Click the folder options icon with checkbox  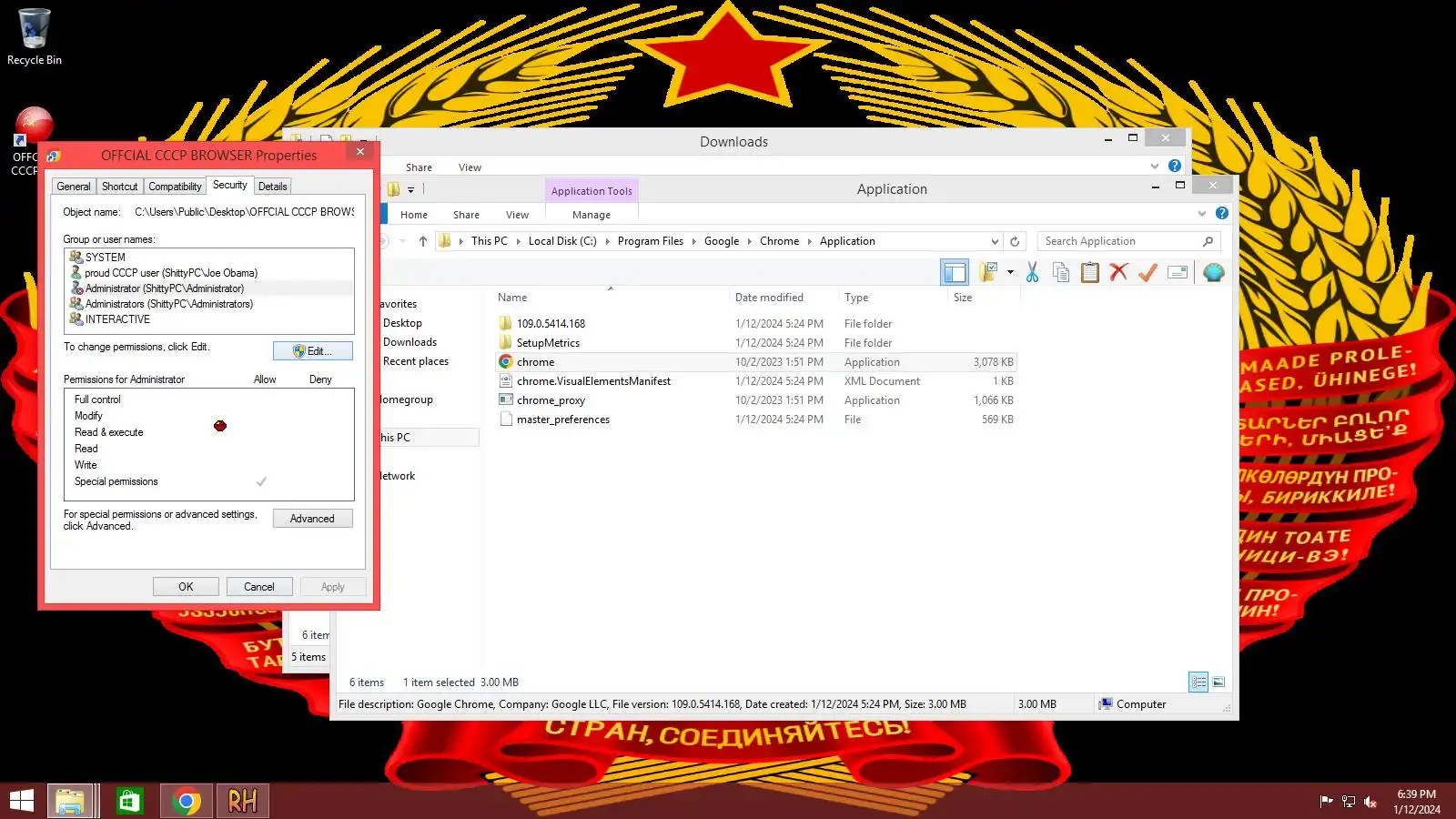tap(989, 272)
